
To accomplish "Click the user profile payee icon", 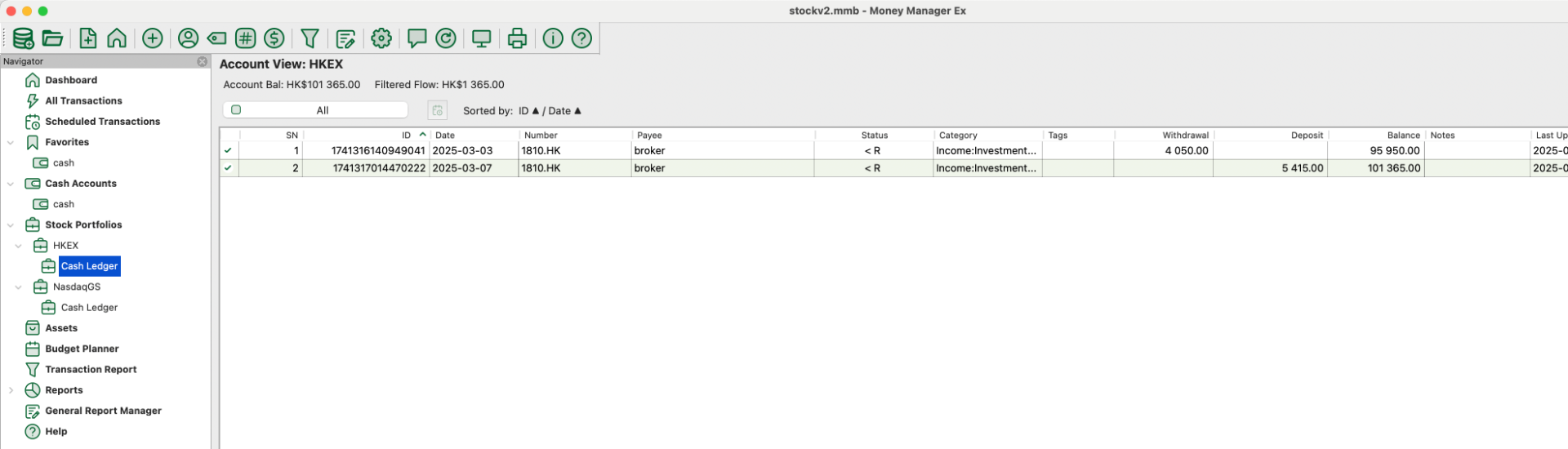I will click(x=188, y=38).
